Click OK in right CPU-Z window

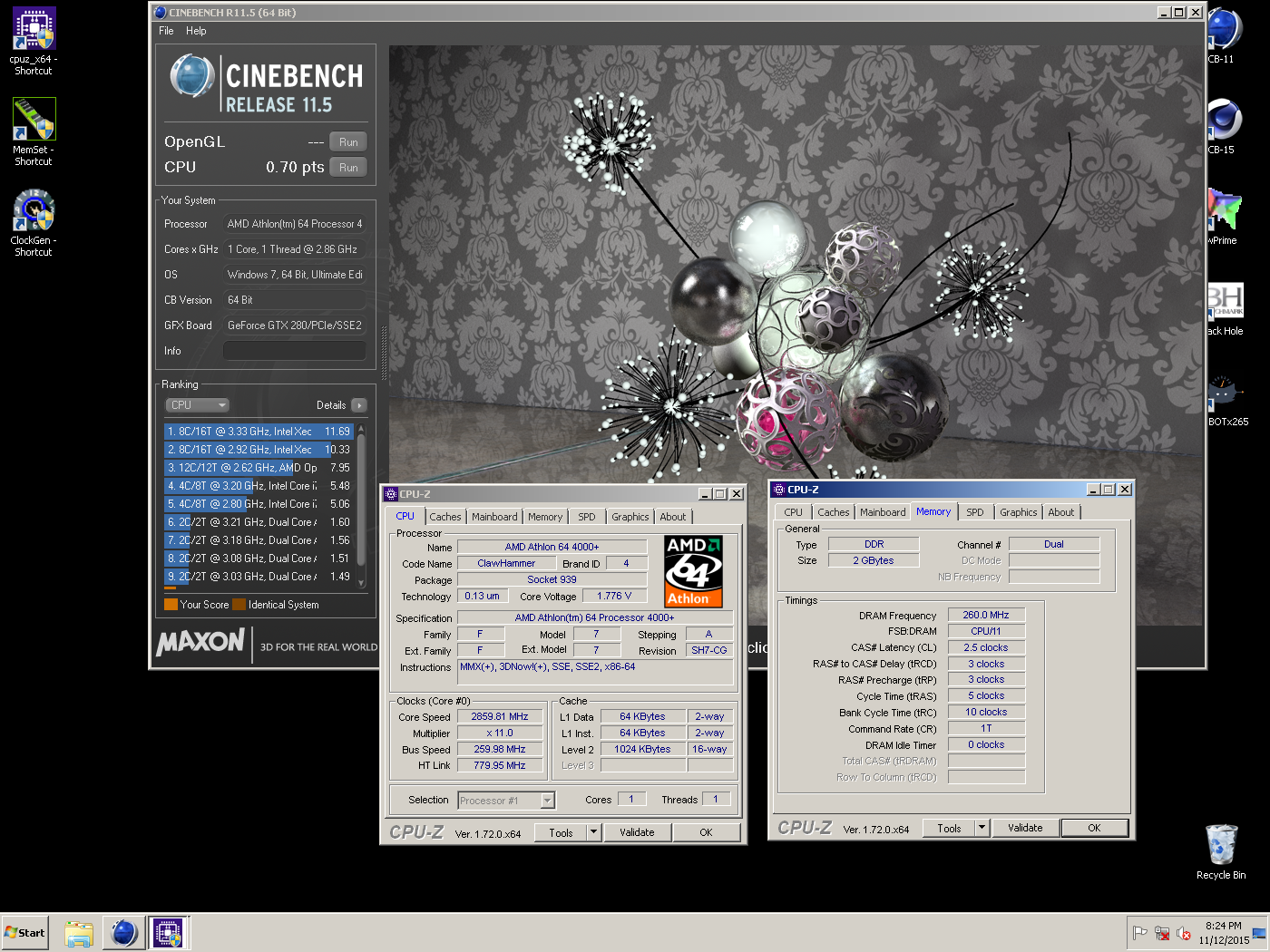point(1094,828)
